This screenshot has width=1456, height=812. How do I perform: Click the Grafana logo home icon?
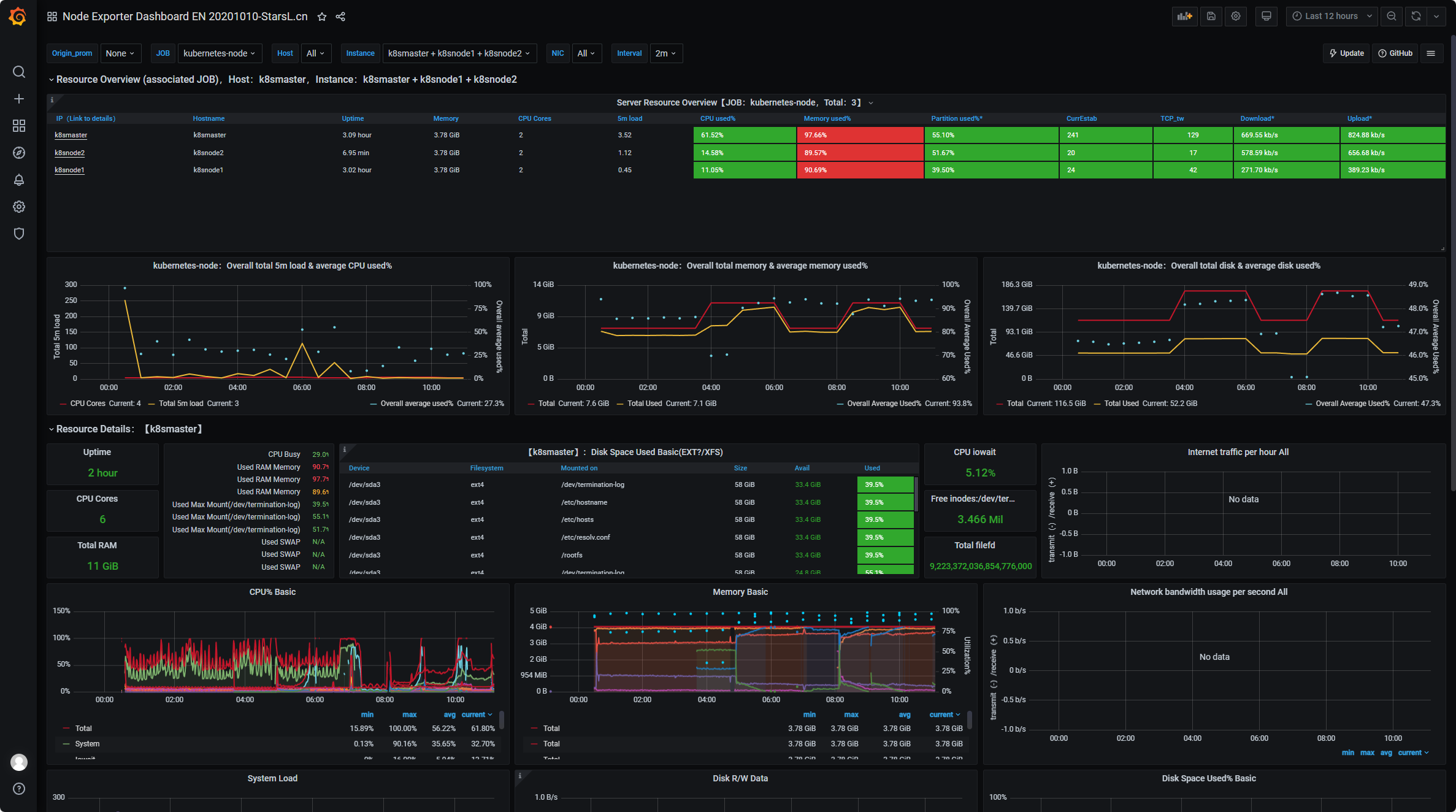click(18, 17)
